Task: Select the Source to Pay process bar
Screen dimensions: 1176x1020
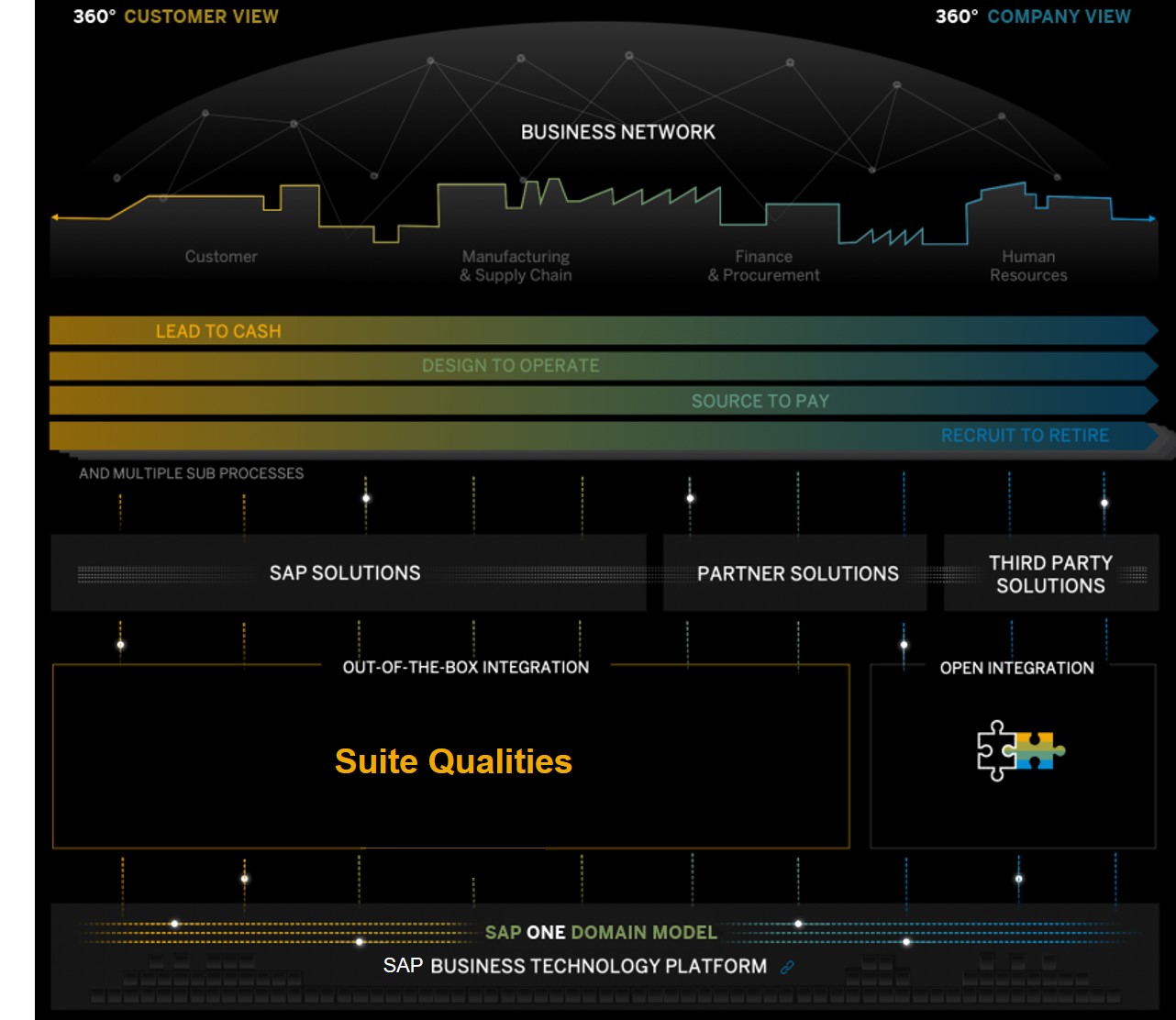Action: pyautogui.click(x=604, y=401)
